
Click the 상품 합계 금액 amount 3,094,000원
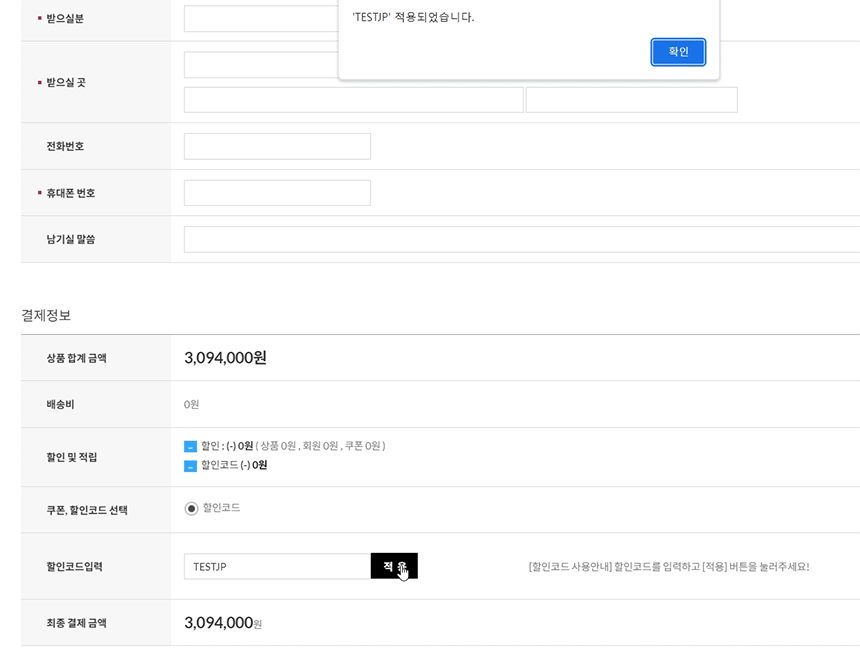[x=225, y=358]
